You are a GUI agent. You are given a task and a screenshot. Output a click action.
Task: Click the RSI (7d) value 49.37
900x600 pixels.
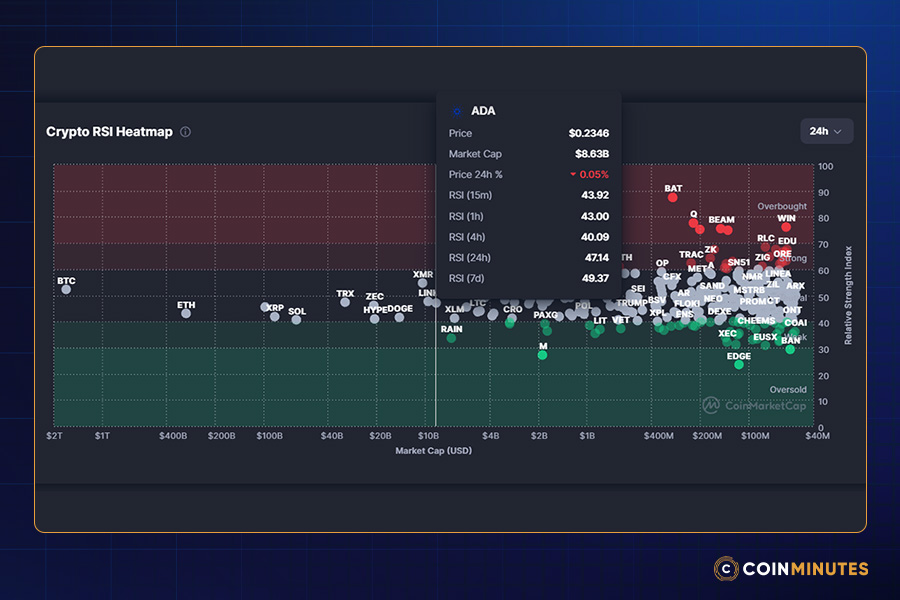click(x=595, y=278)
